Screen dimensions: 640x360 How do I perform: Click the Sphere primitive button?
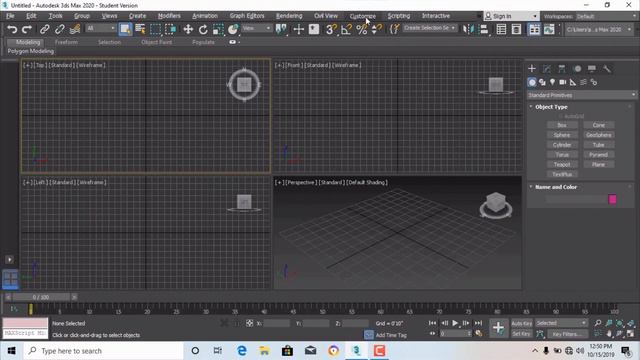[x=562, y=135]
